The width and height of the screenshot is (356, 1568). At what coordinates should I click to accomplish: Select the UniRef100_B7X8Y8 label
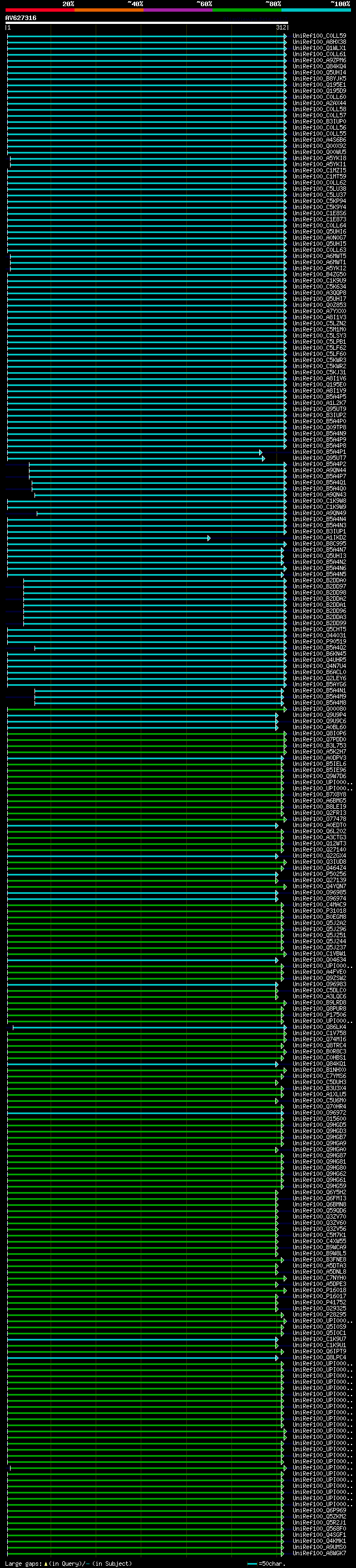pyautogui.click(x=319, y=794)
